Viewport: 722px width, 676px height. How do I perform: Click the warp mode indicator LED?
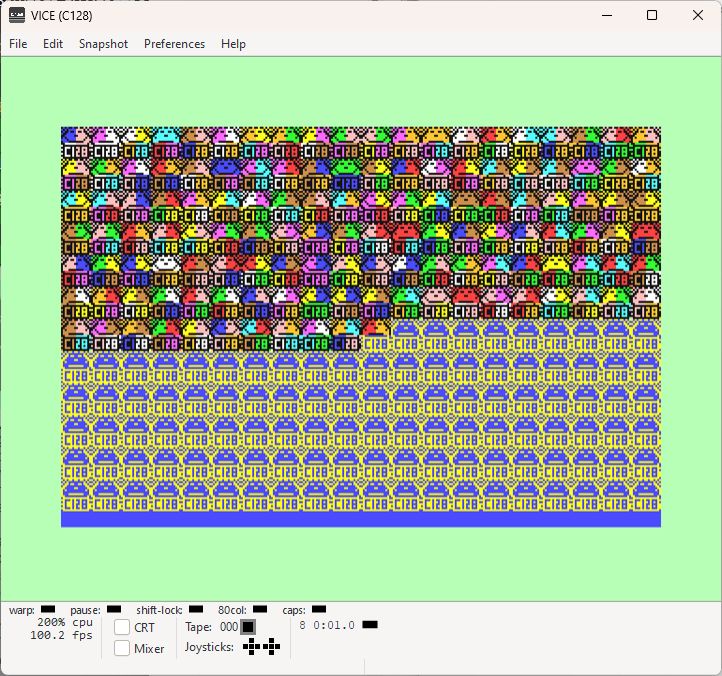[x=48, y=609]
